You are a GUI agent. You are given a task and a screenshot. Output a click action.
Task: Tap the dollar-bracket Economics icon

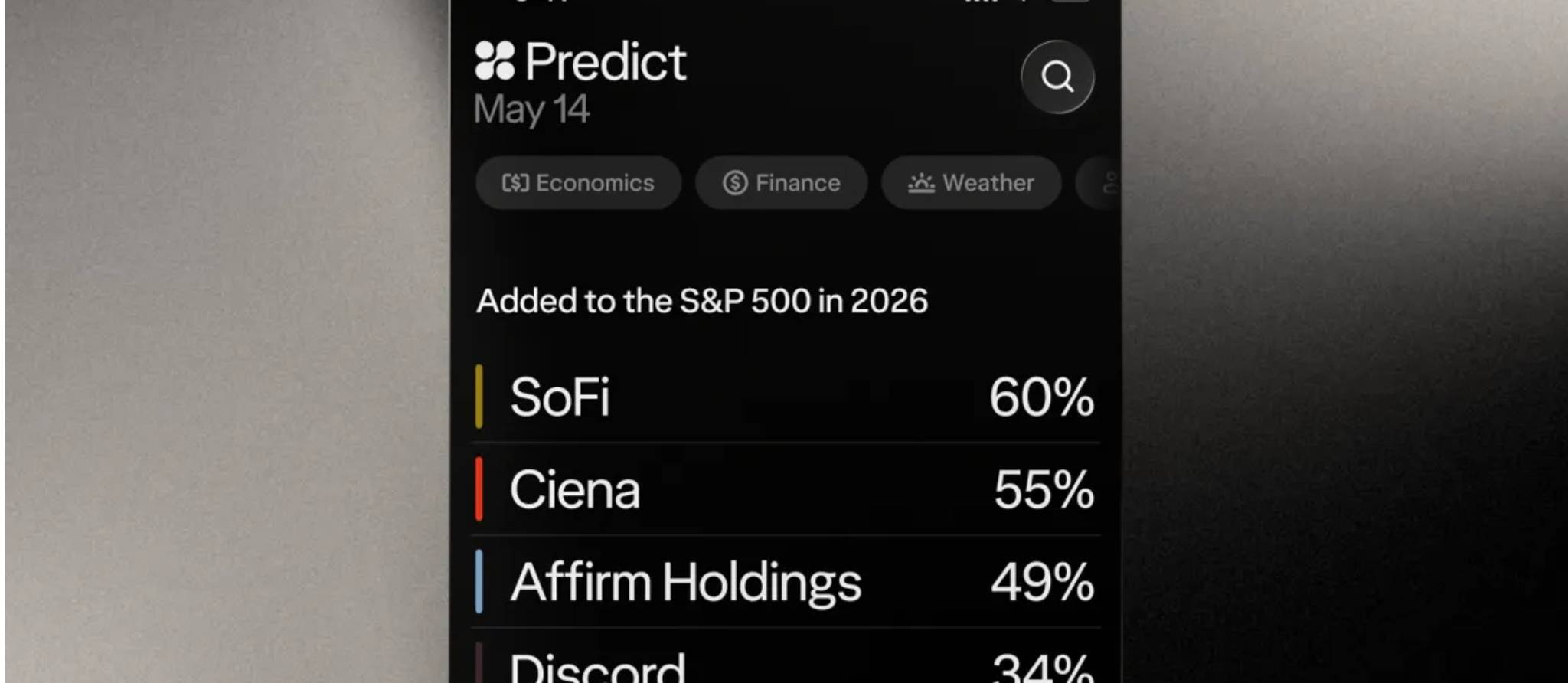click(x=515, y=182)
